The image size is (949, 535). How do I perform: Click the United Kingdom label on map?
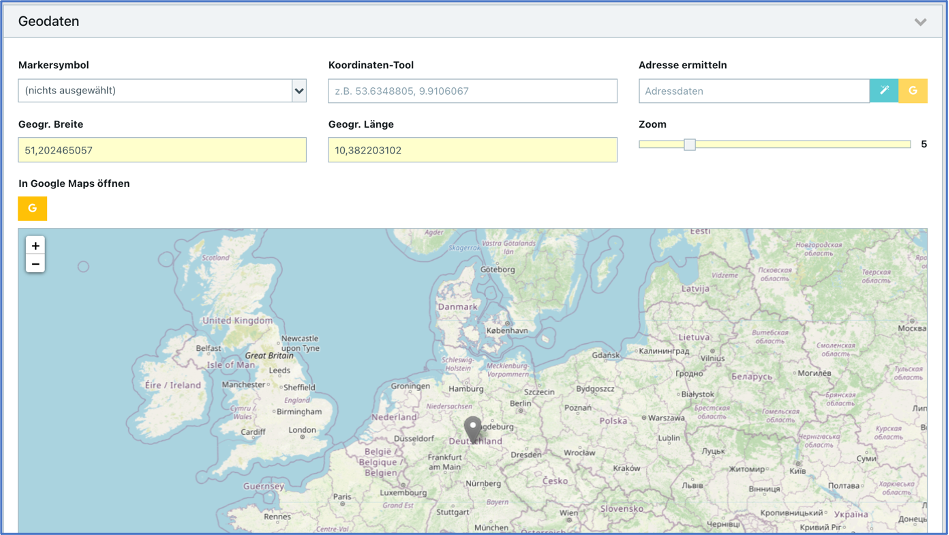[x=237, y=320]
